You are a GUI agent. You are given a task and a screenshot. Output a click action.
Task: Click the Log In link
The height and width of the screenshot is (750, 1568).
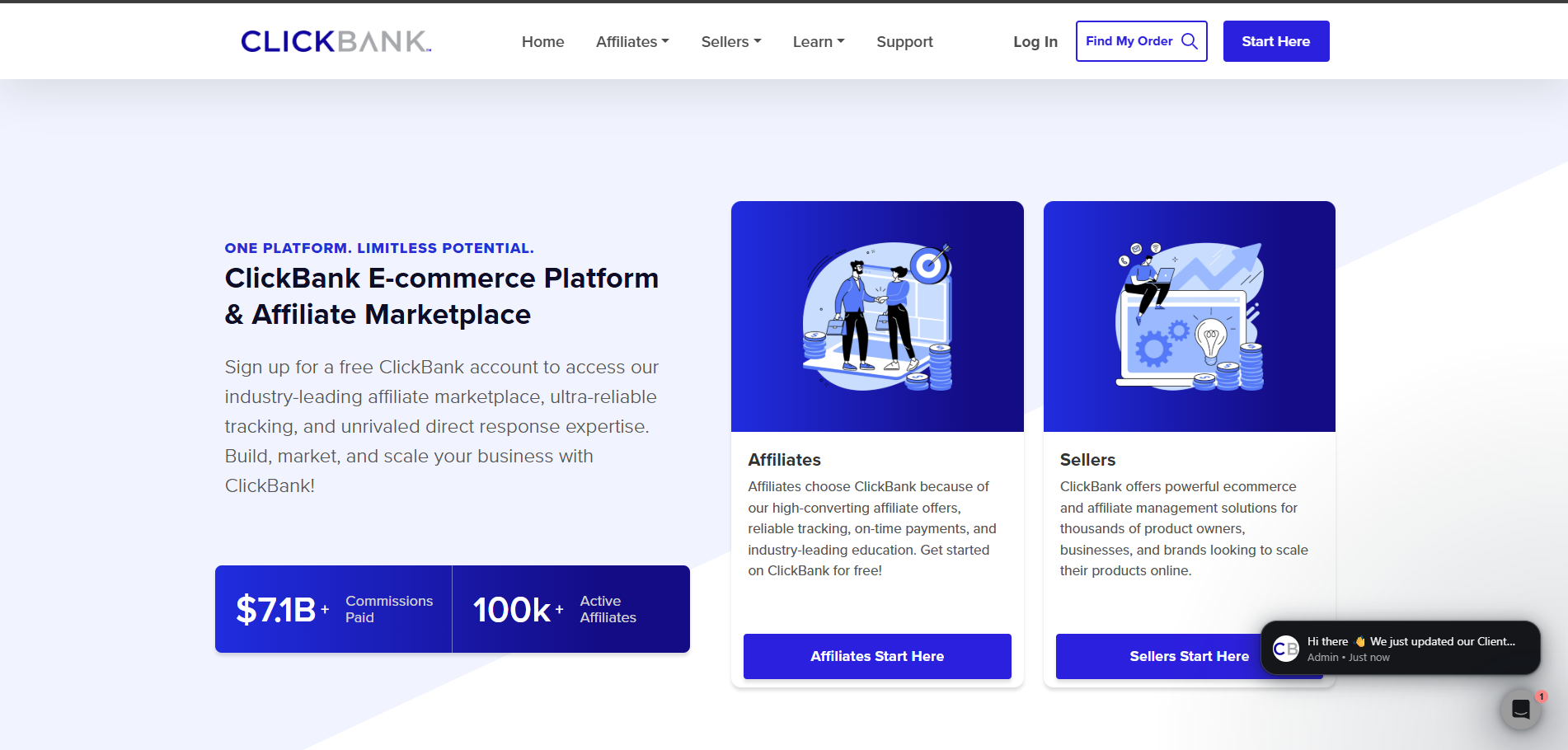[1035, 41]
